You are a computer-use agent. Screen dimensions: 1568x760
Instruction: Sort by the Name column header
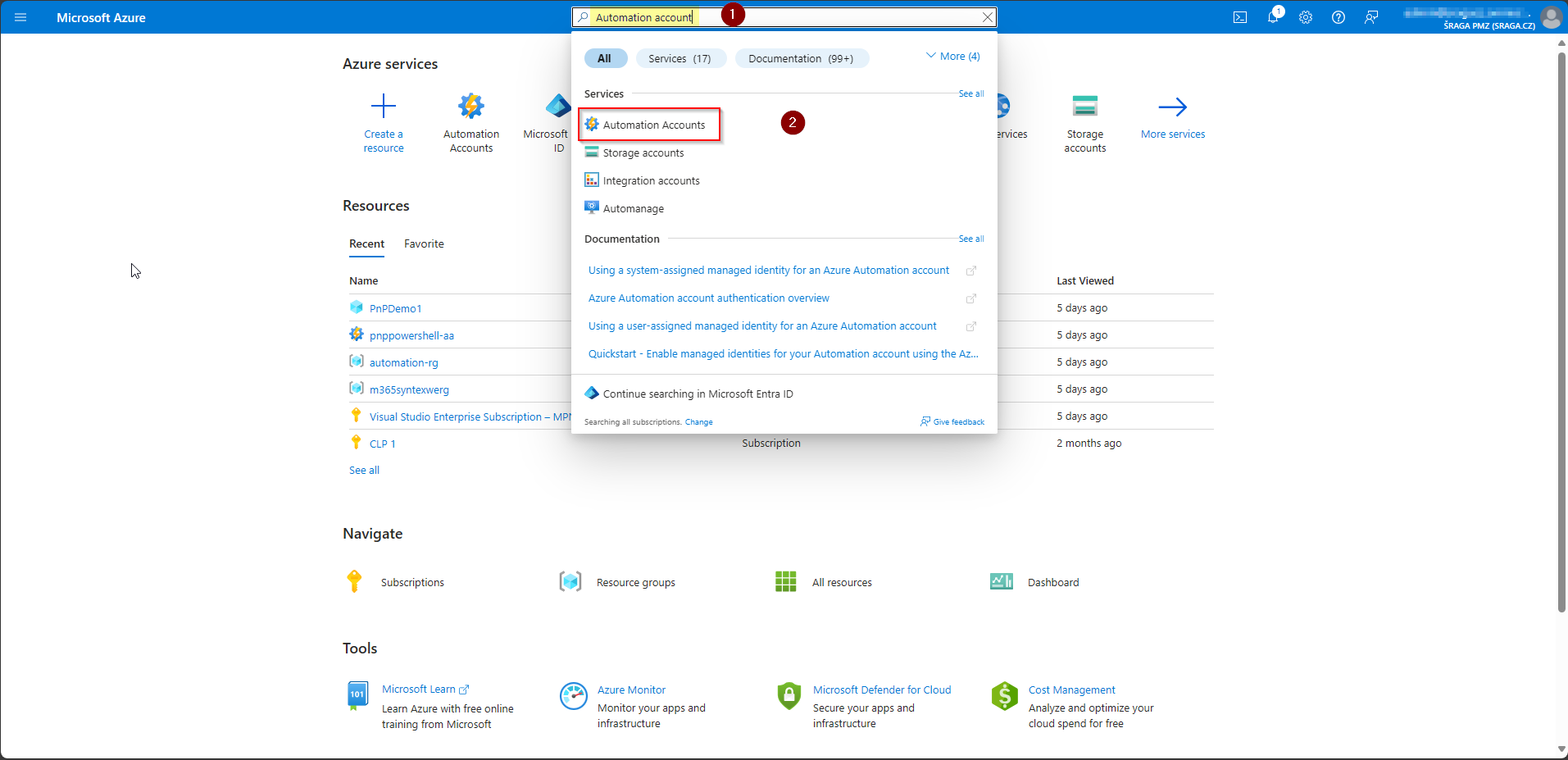(364, 280)
